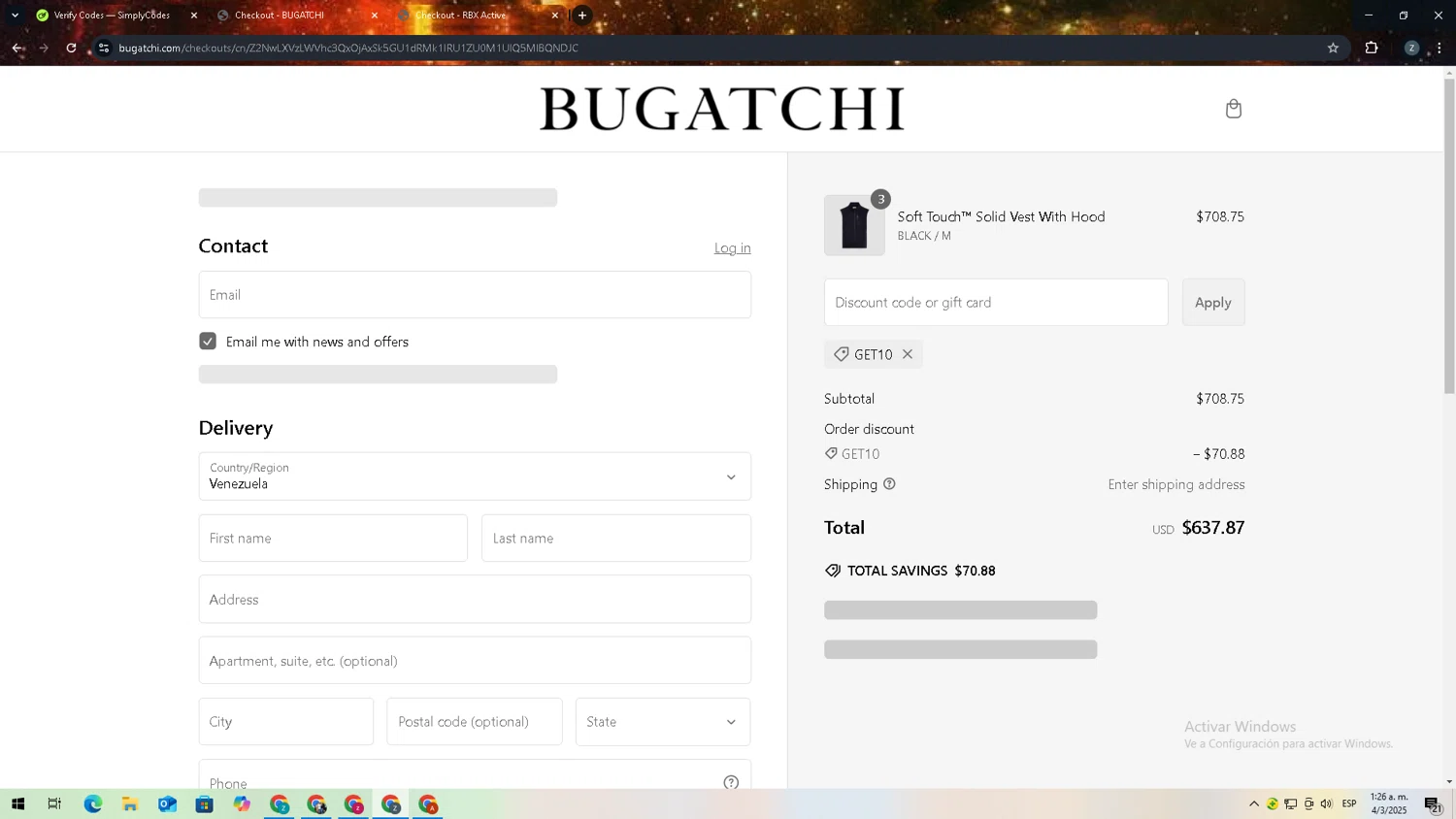Uncheck Email me with news and offers

[x=208, y=341]
